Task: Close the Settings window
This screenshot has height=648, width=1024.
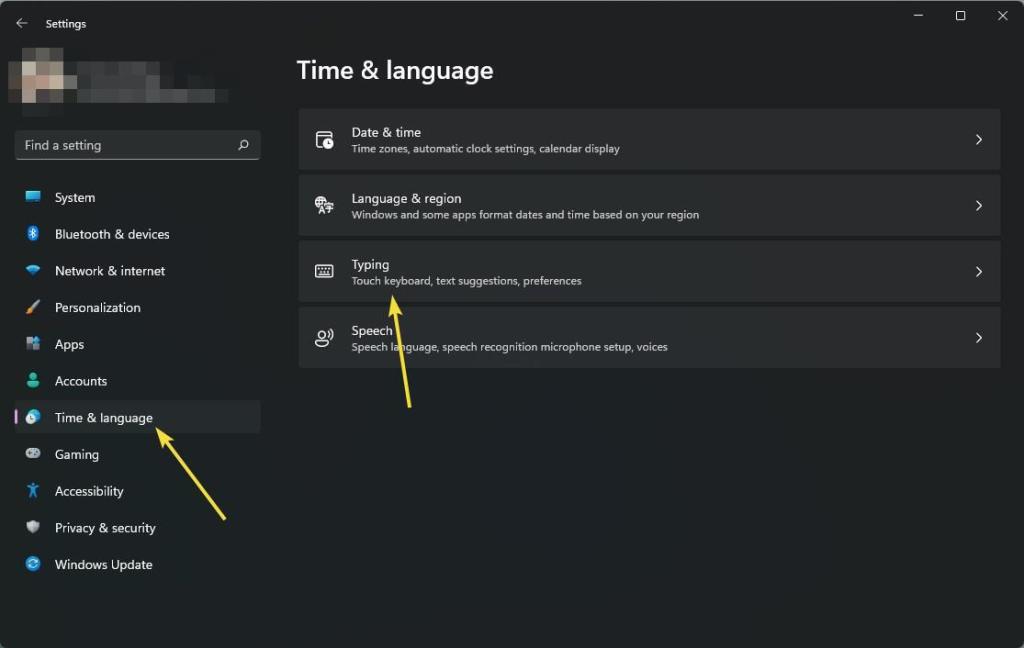Action: point(1002,15)
